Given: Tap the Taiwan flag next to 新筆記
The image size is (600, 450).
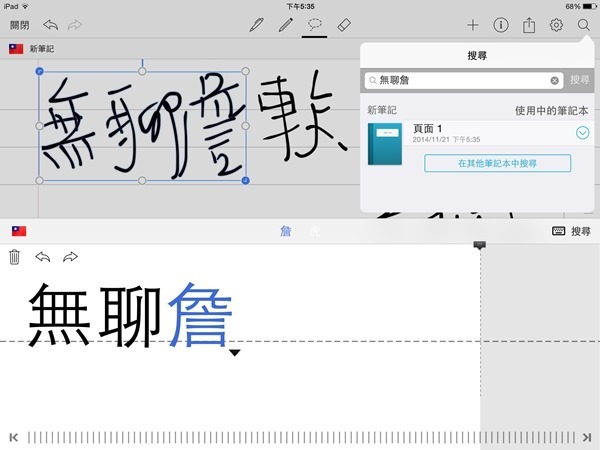Looking at the screenshot, I should pos(16,49).
